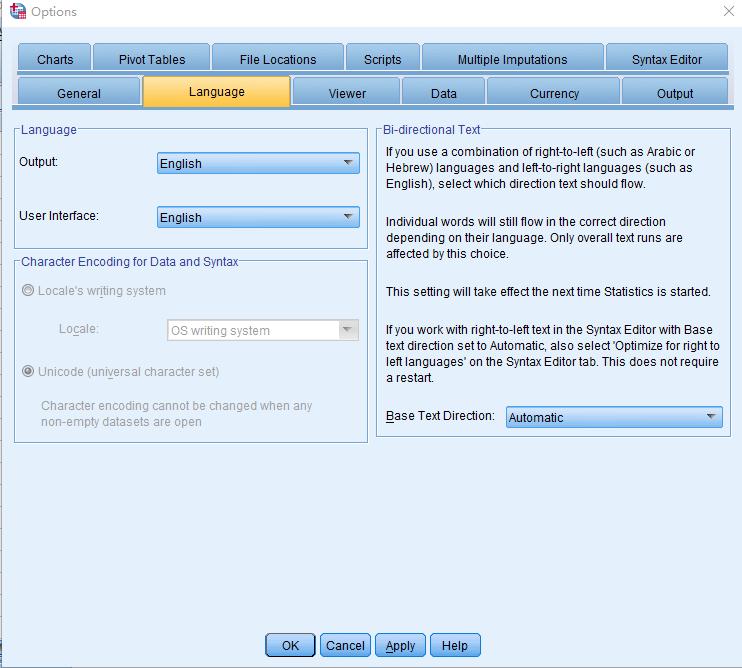Image resolution: width=742 pixels, height=668 pixels.
Task: Open Help for this dialog
Action: pyautogui.click(x=455, y=645)
